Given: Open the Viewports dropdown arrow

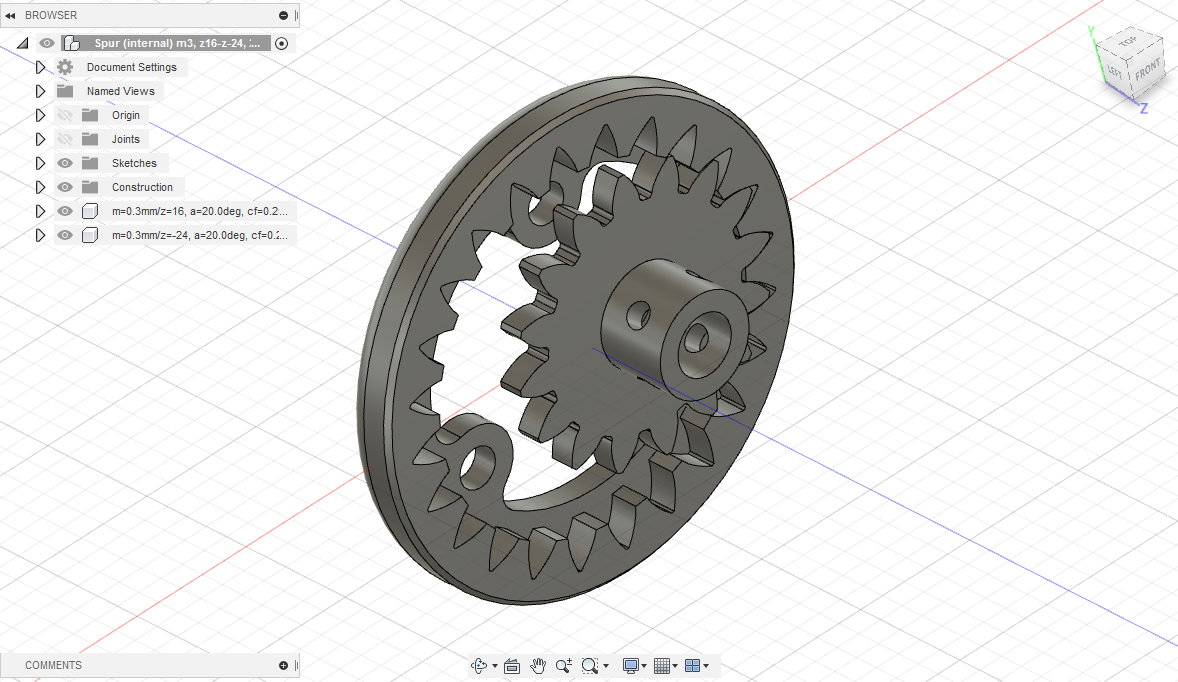Looking at the screenshot, I should [706, 666].
